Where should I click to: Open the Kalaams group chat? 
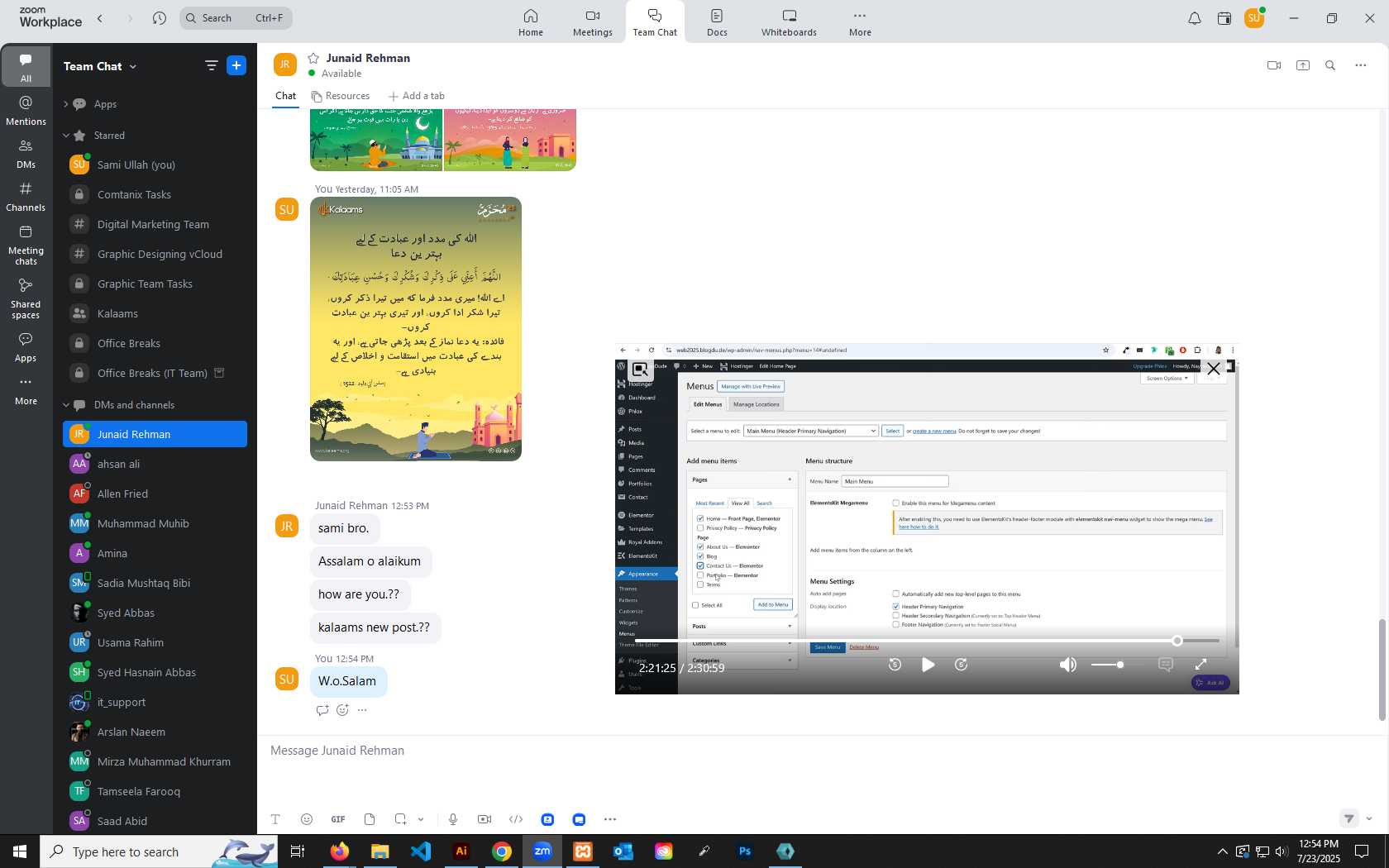[x=155, y=314]
